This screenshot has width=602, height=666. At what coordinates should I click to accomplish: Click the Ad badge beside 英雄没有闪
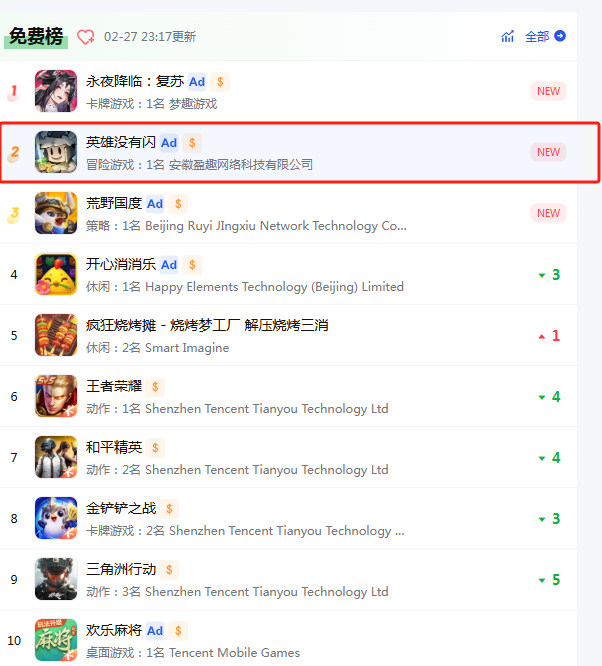[x=169, y=143]
